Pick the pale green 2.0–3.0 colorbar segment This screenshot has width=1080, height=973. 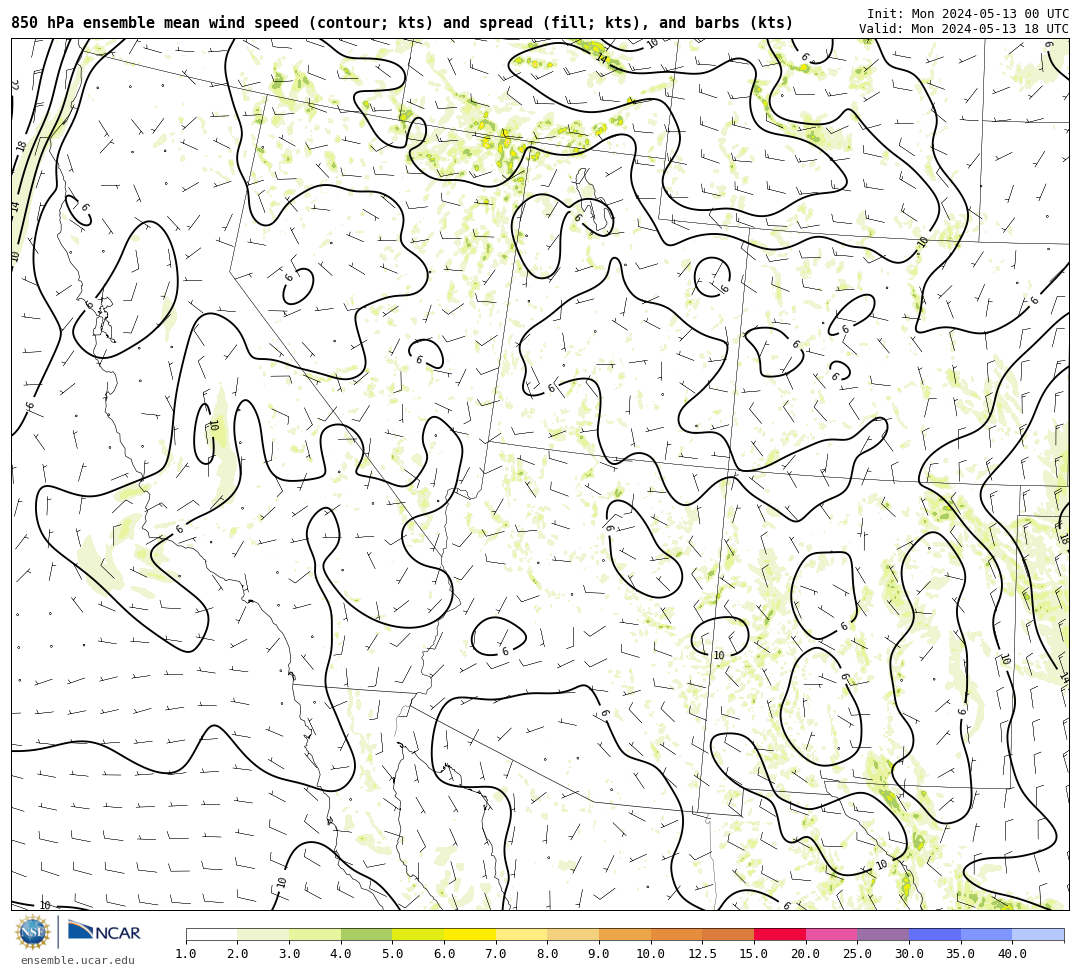(x=263, y=934)
